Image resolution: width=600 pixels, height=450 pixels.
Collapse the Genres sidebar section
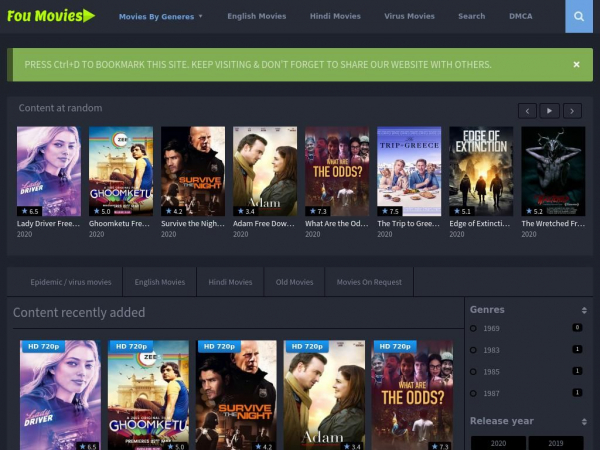[584, 310]
